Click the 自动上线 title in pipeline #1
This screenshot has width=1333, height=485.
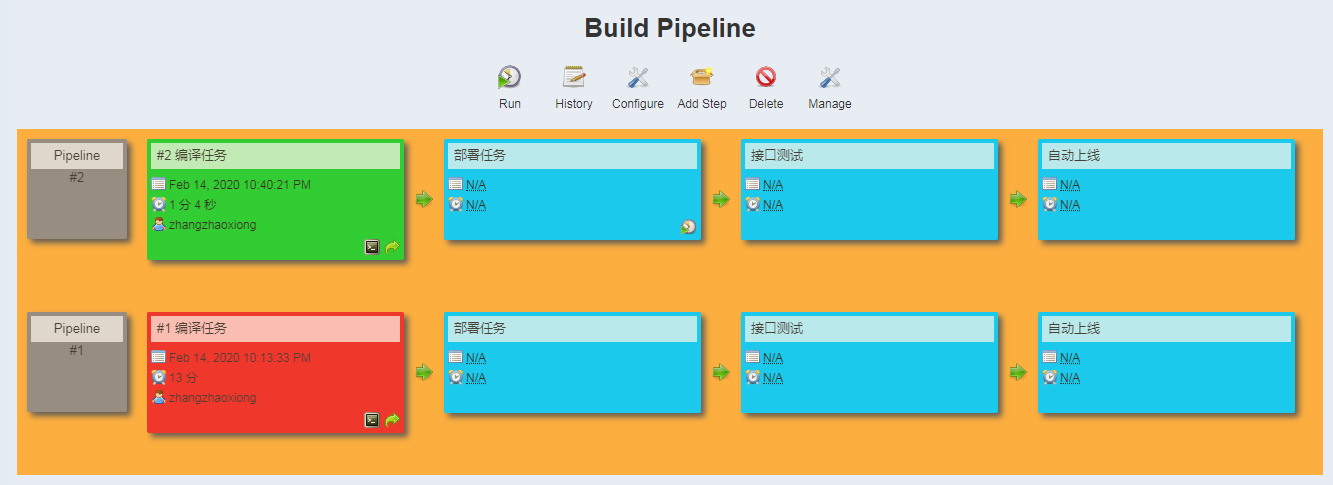click(1073, 328)
